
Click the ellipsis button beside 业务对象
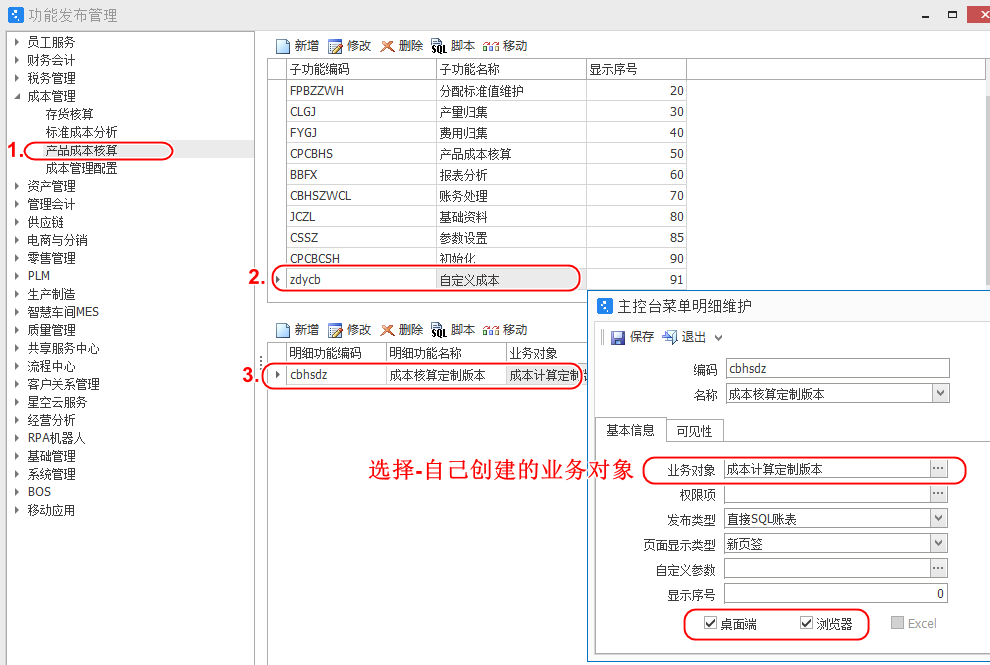coord(938,468)
